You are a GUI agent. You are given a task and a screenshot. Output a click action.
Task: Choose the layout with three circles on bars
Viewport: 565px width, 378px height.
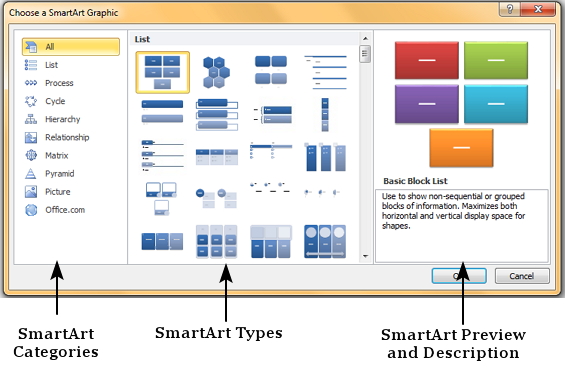pos(325,241)
